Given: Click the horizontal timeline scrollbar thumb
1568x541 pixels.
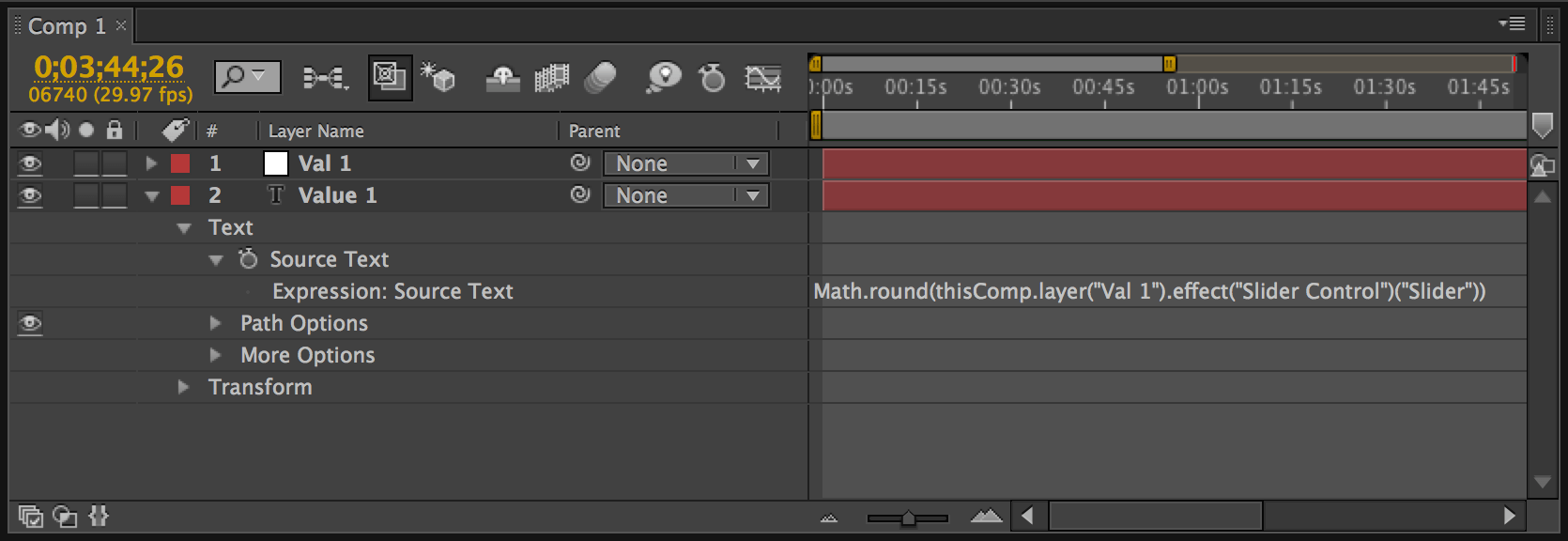Looking at the screenshot, I should tap(1156, 516).
